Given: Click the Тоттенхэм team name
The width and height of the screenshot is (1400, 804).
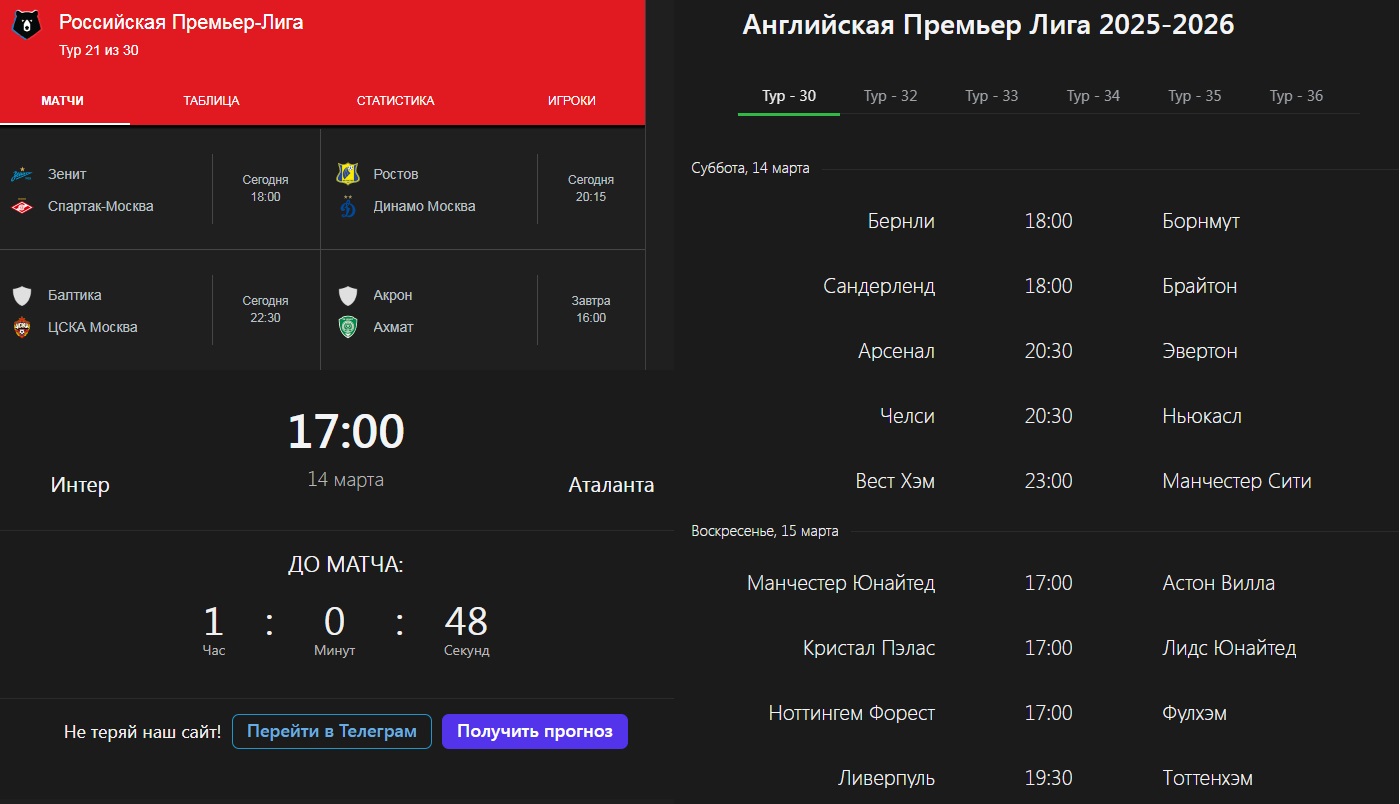Looking at the screenshot, I should [x=1208, y=778].
